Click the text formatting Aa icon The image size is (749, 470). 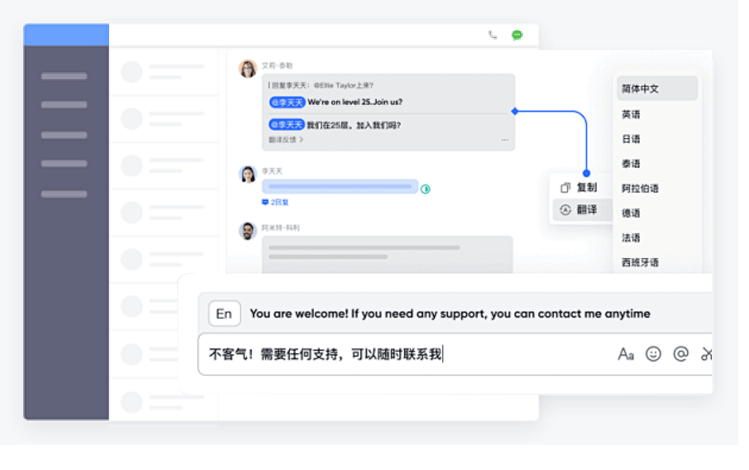626,354
